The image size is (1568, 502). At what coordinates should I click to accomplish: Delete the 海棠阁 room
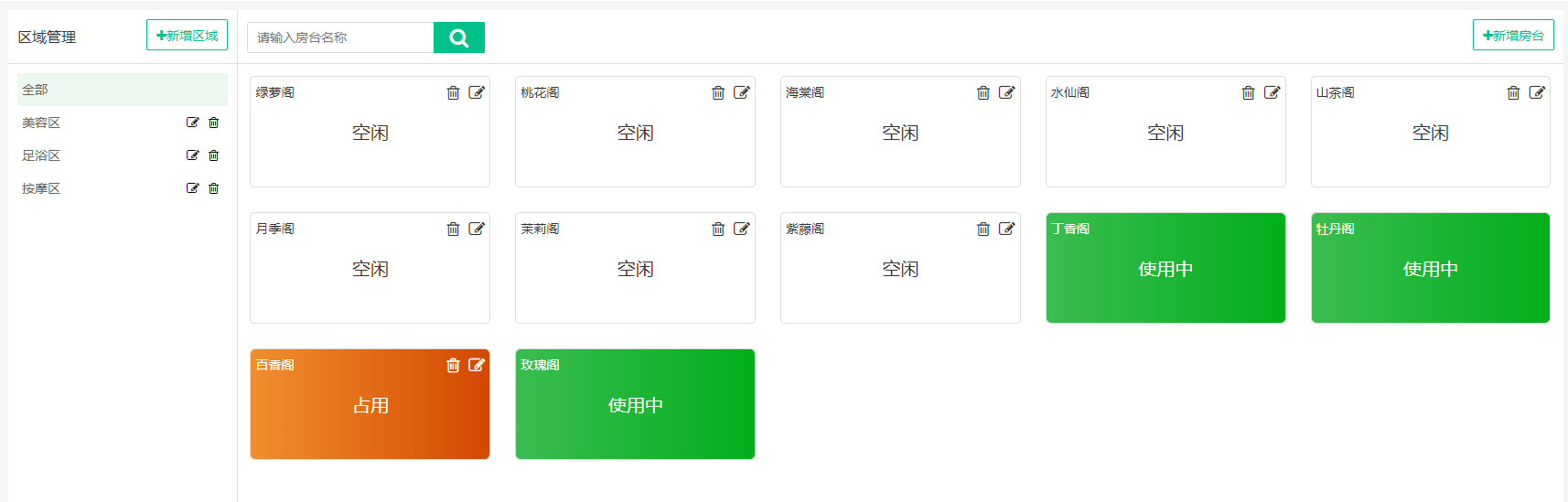point(983,92)
